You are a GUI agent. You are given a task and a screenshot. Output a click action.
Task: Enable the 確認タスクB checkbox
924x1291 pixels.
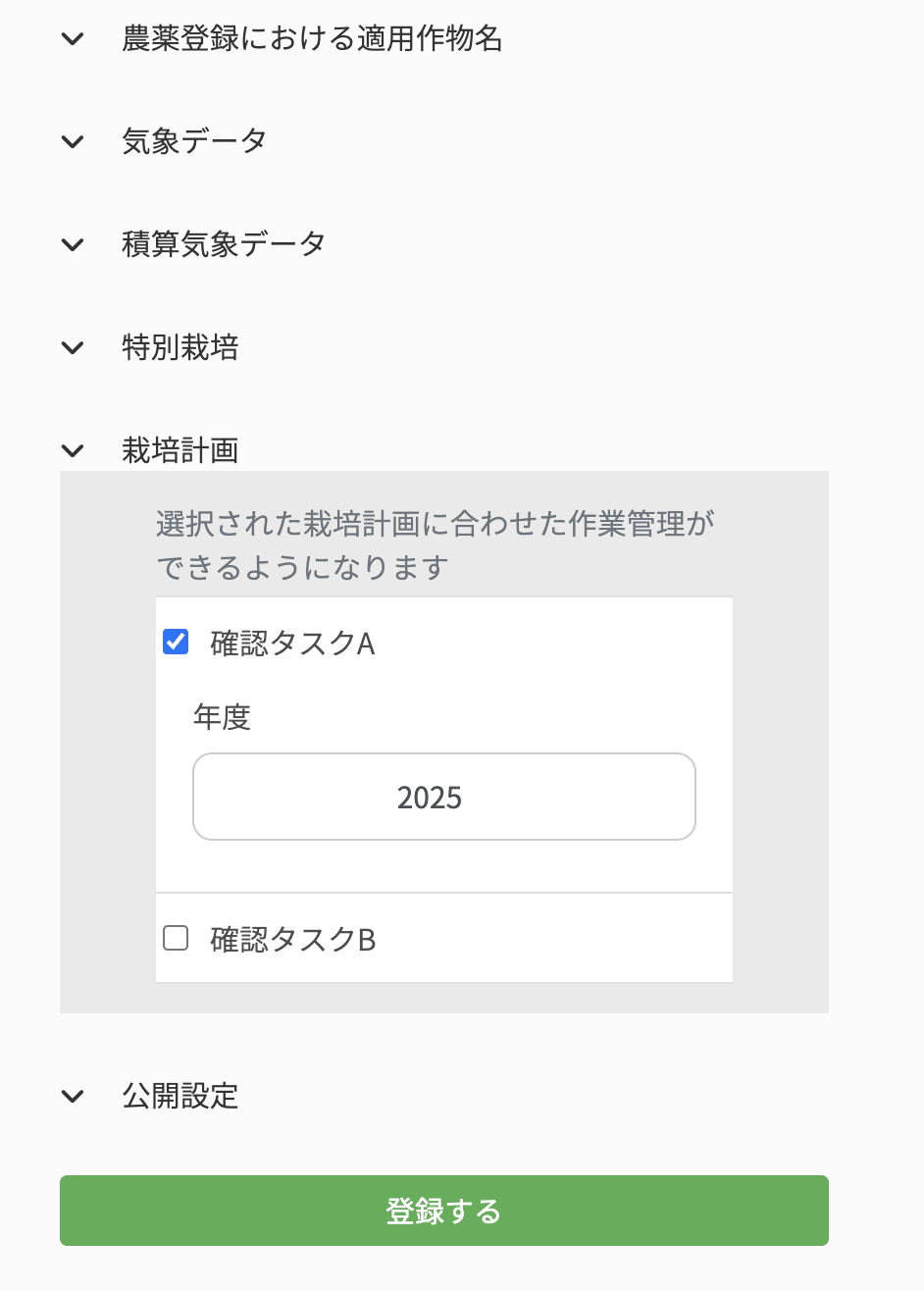pyautogui.click(x=176, y=939)
